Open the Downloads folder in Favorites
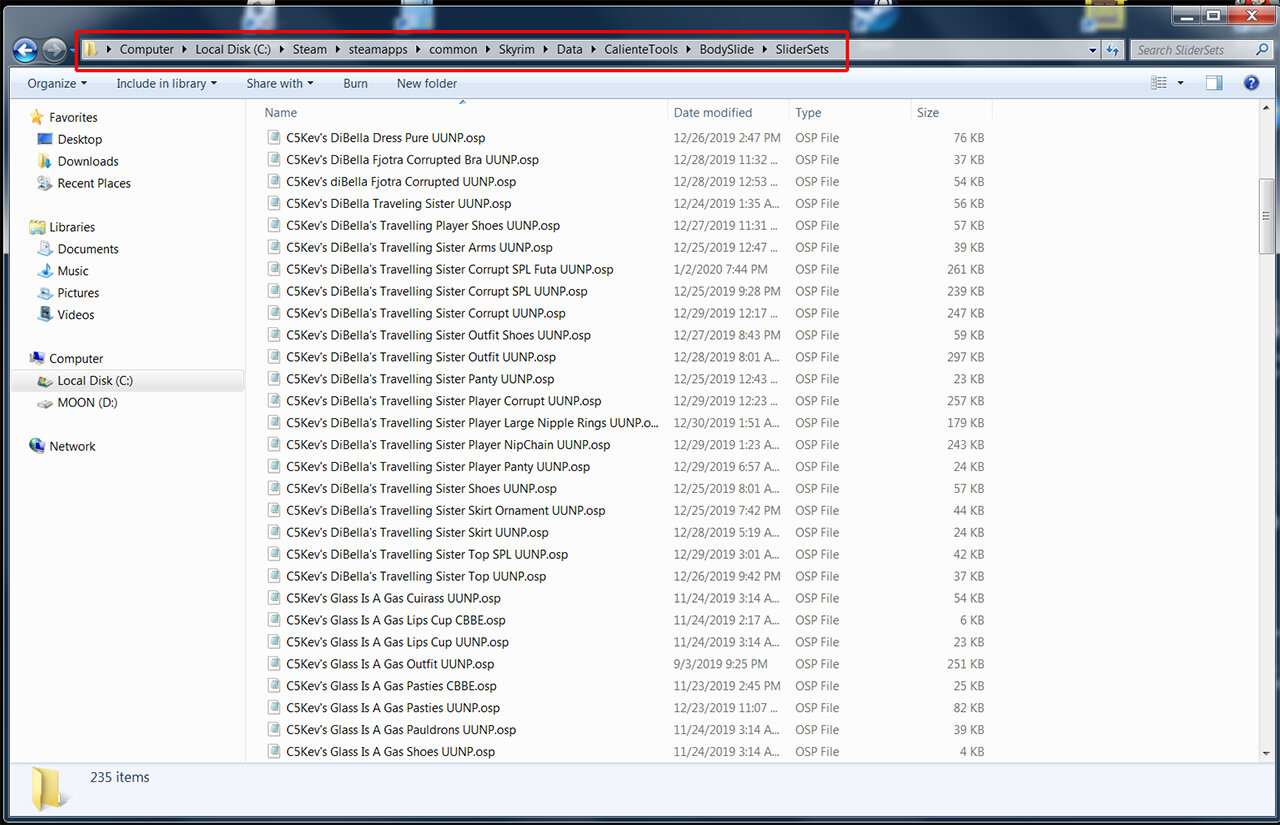Viewport: 1280px width, 825px height. click(88, 161)
